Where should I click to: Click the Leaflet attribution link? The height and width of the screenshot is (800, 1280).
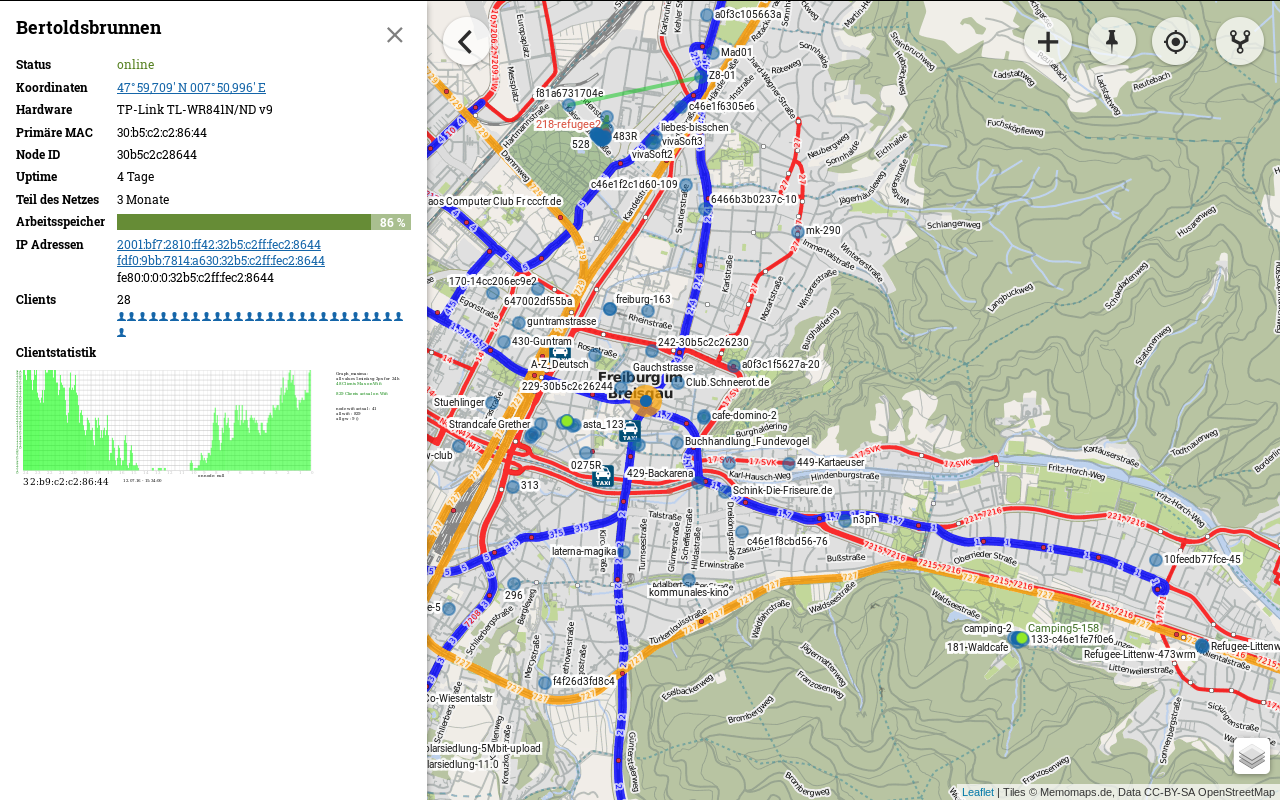tap(977, 792)
